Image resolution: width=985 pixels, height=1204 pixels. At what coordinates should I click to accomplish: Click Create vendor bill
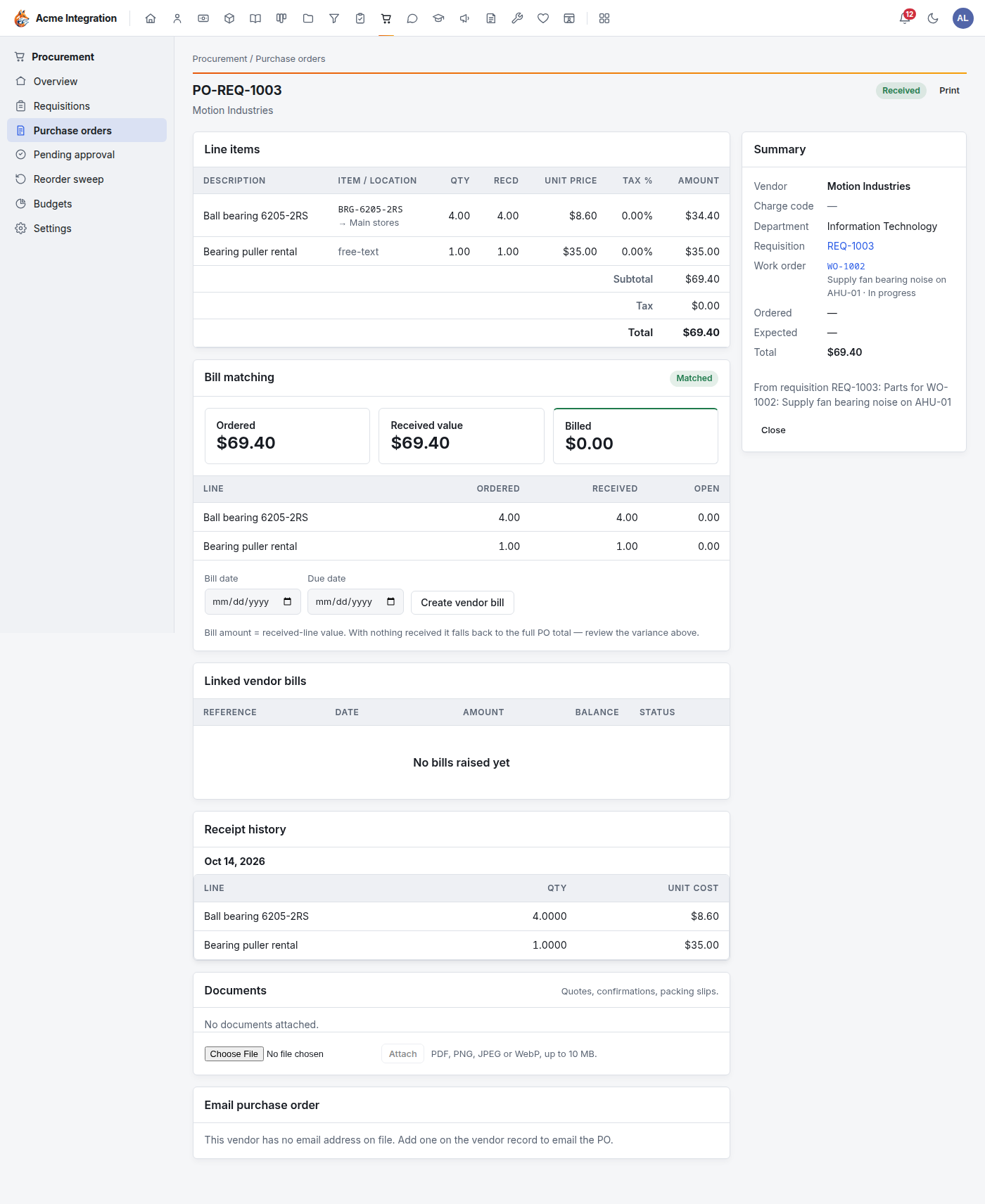tap(462, 603)
